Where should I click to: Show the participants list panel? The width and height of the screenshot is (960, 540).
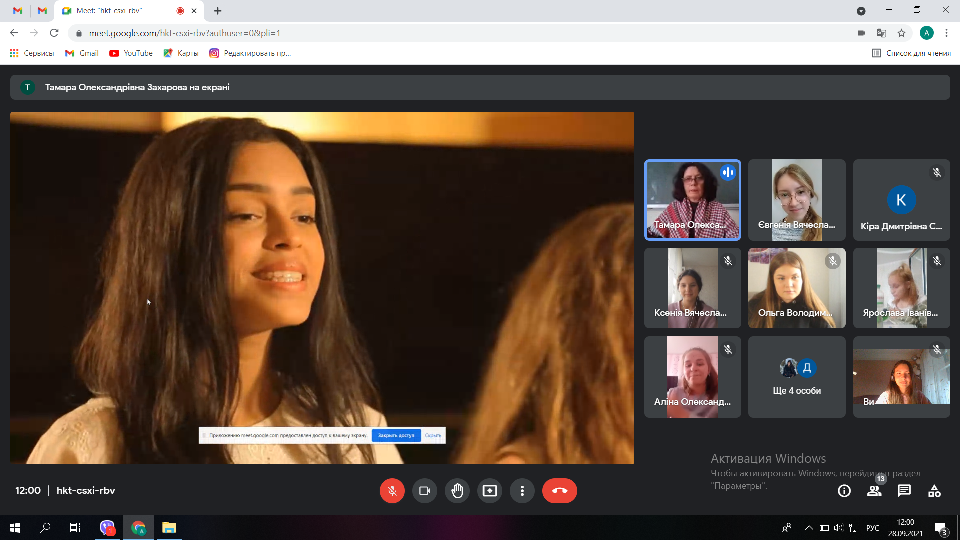(874, 491)
